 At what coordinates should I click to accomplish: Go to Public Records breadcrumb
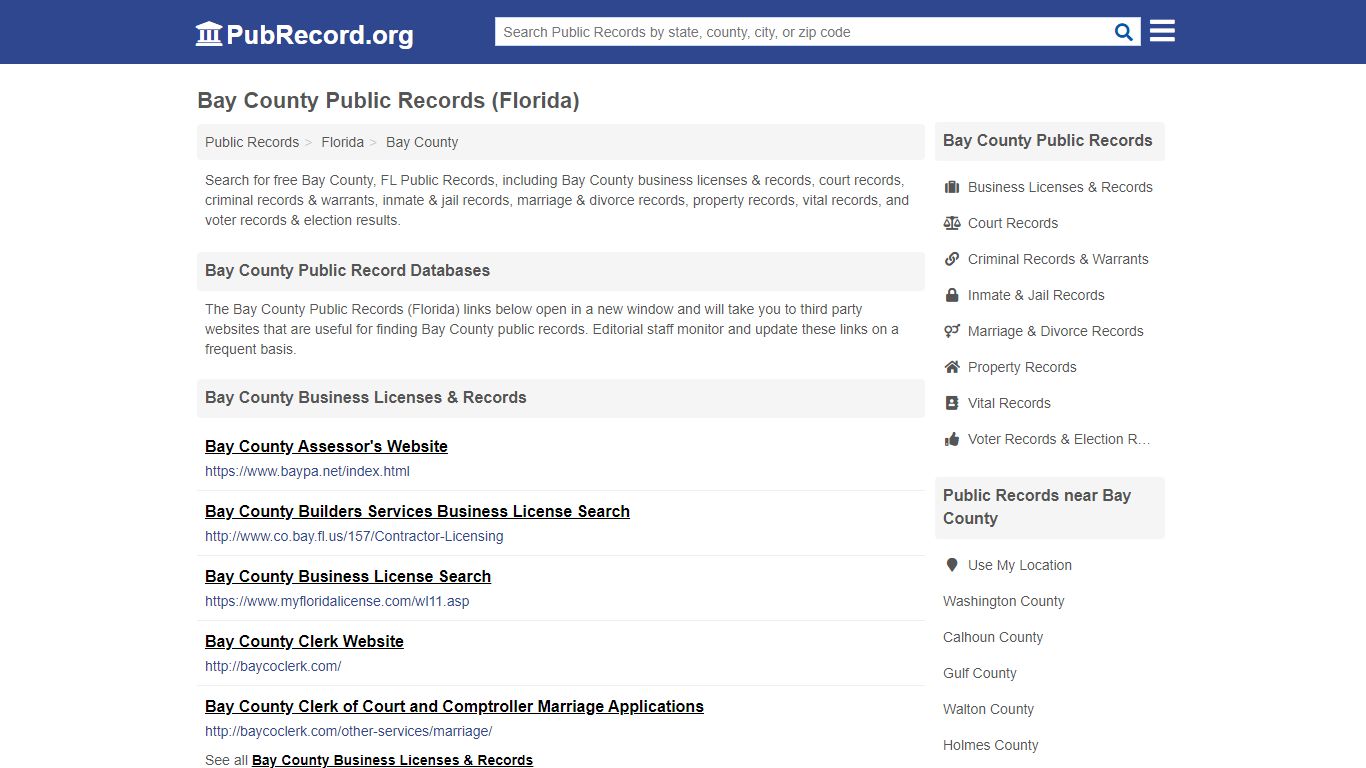pyautogui.click(x=252, y=142)
